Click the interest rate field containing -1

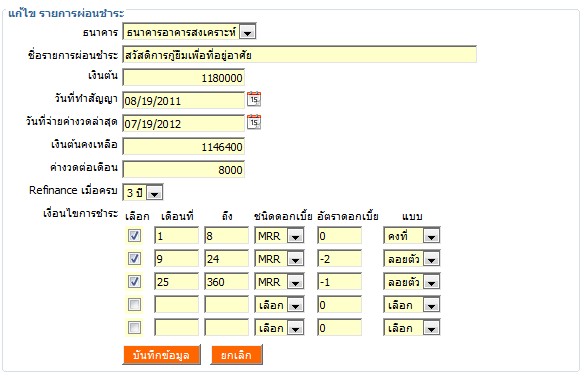(340, 282)
